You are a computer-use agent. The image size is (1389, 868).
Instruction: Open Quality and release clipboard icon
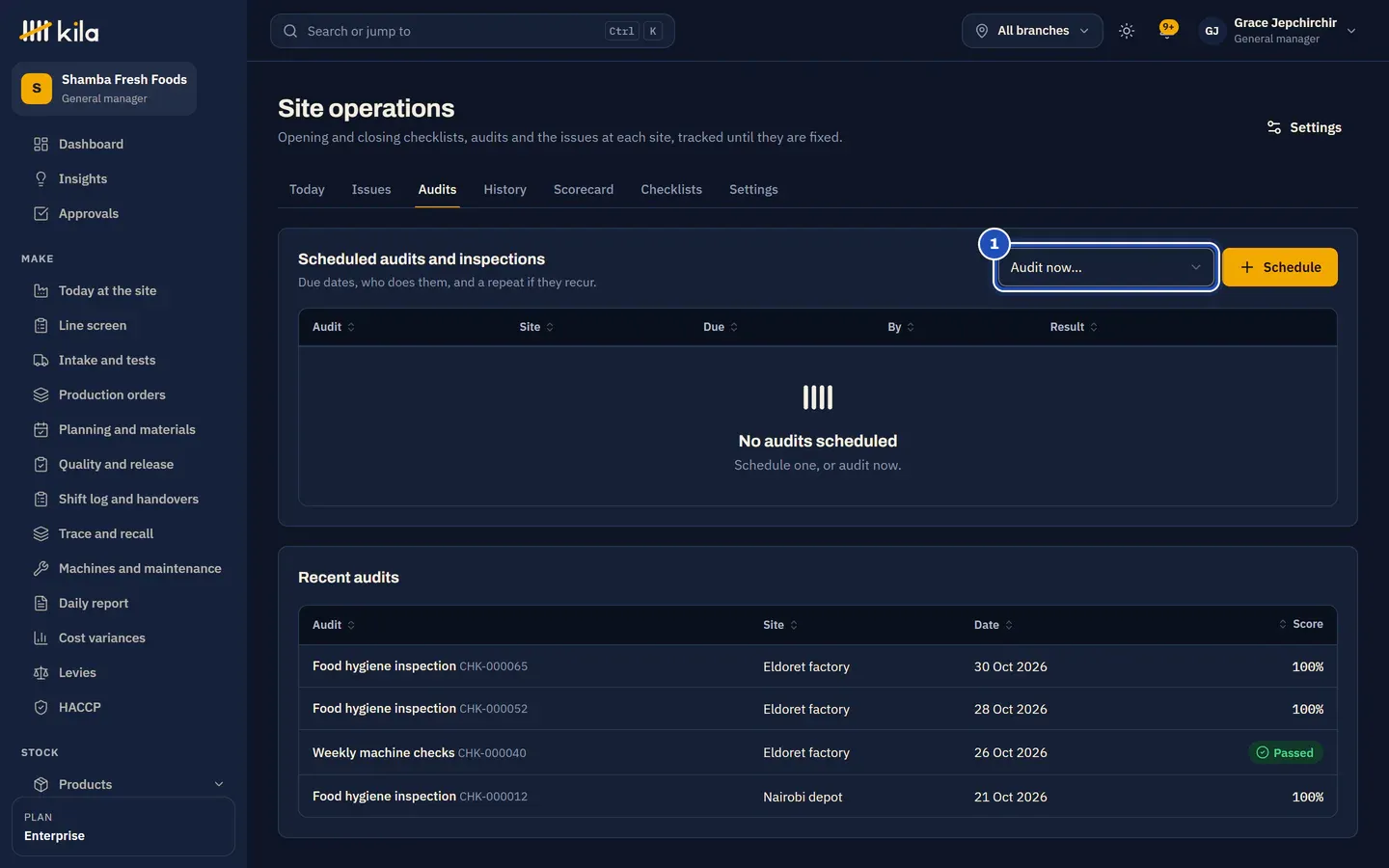(x=41, y=465)
